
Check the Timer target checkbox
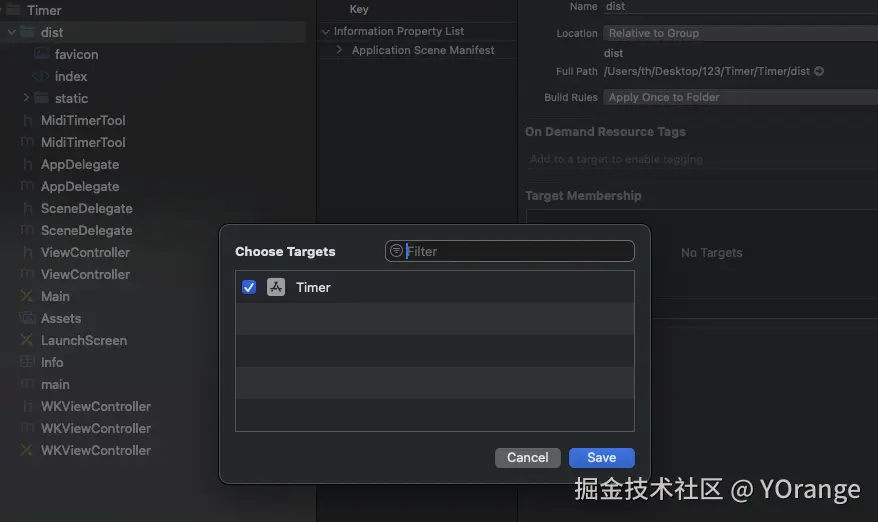tap(249, 287)
